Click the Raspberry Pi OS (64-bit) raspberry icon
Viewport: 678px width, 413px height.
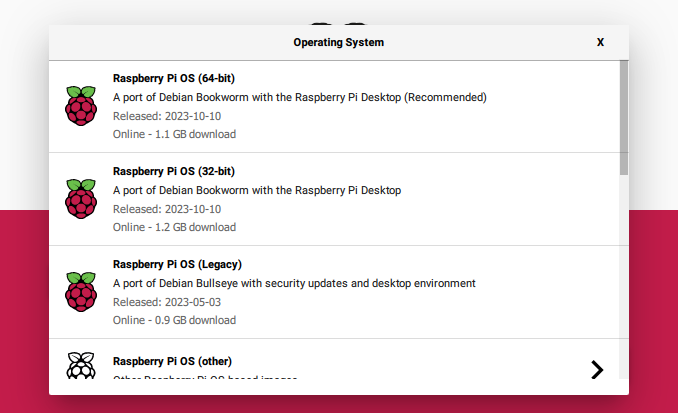(x=81, y=106)
